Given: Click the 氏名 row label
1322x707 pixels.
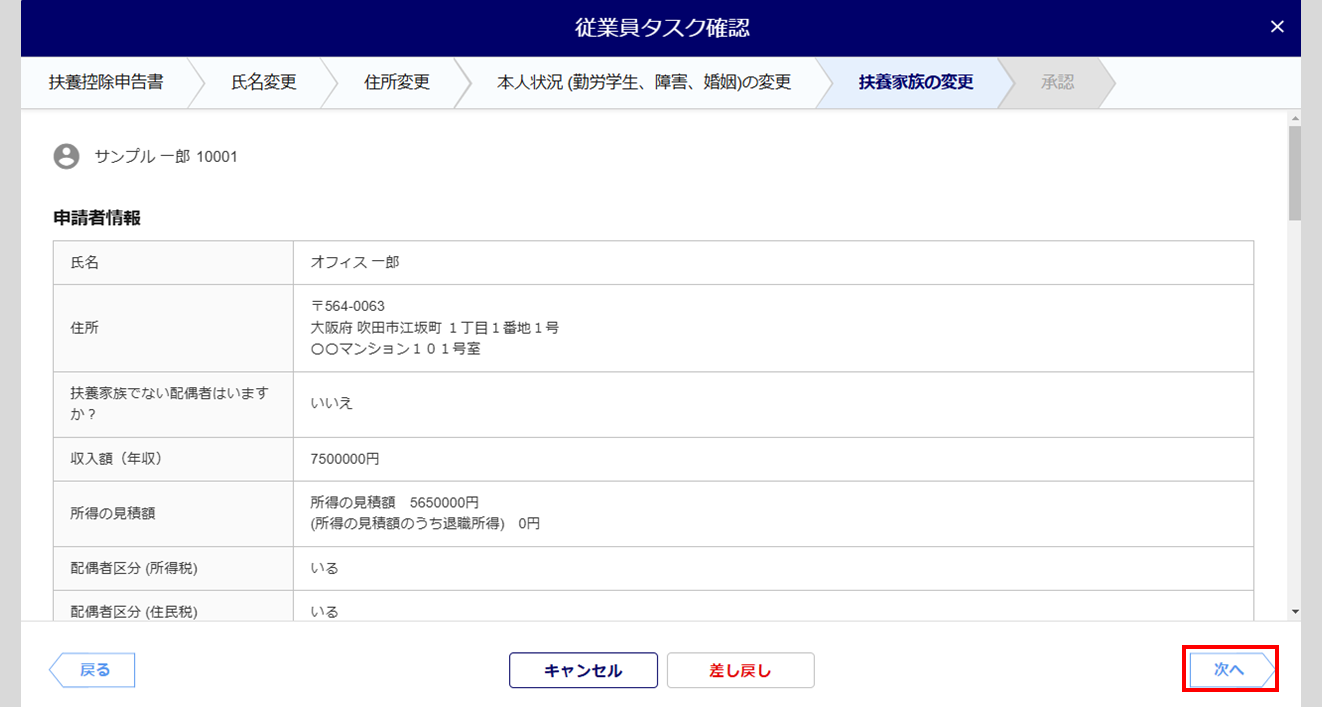Looking at the screenshot, I should click(85, 262).
